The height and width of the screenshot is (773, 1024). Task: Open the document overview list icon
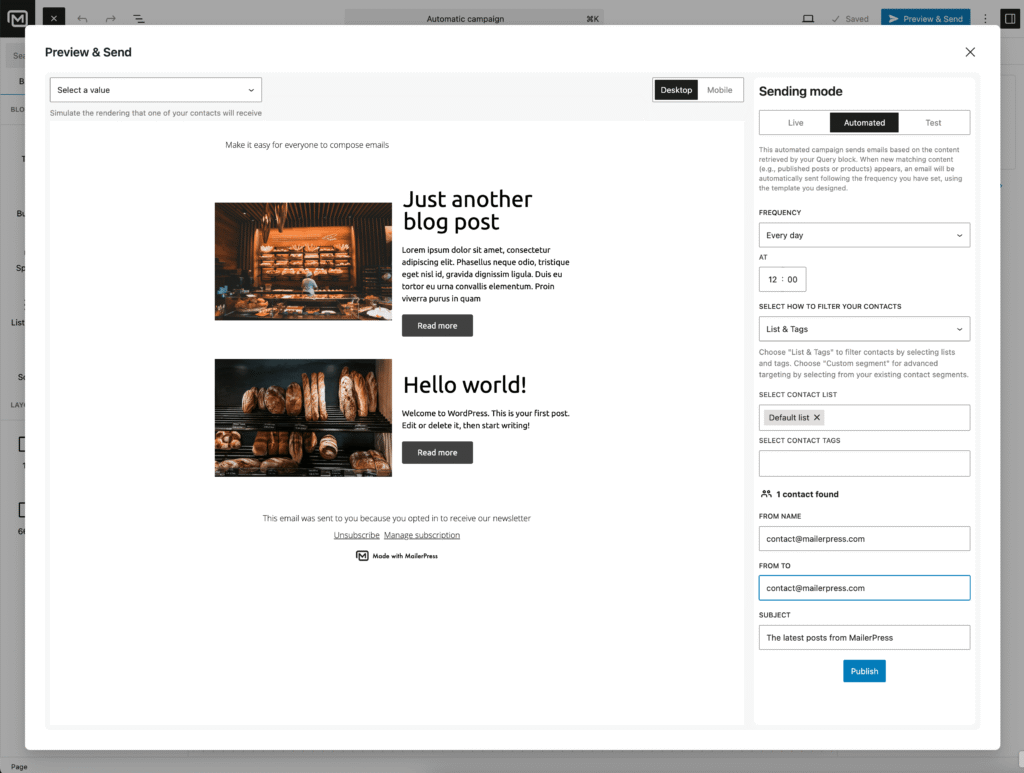pos(138,18)
